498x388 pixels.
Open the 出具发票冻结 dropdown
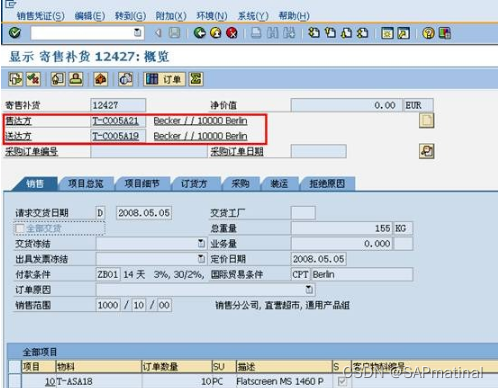coord(201,259)
